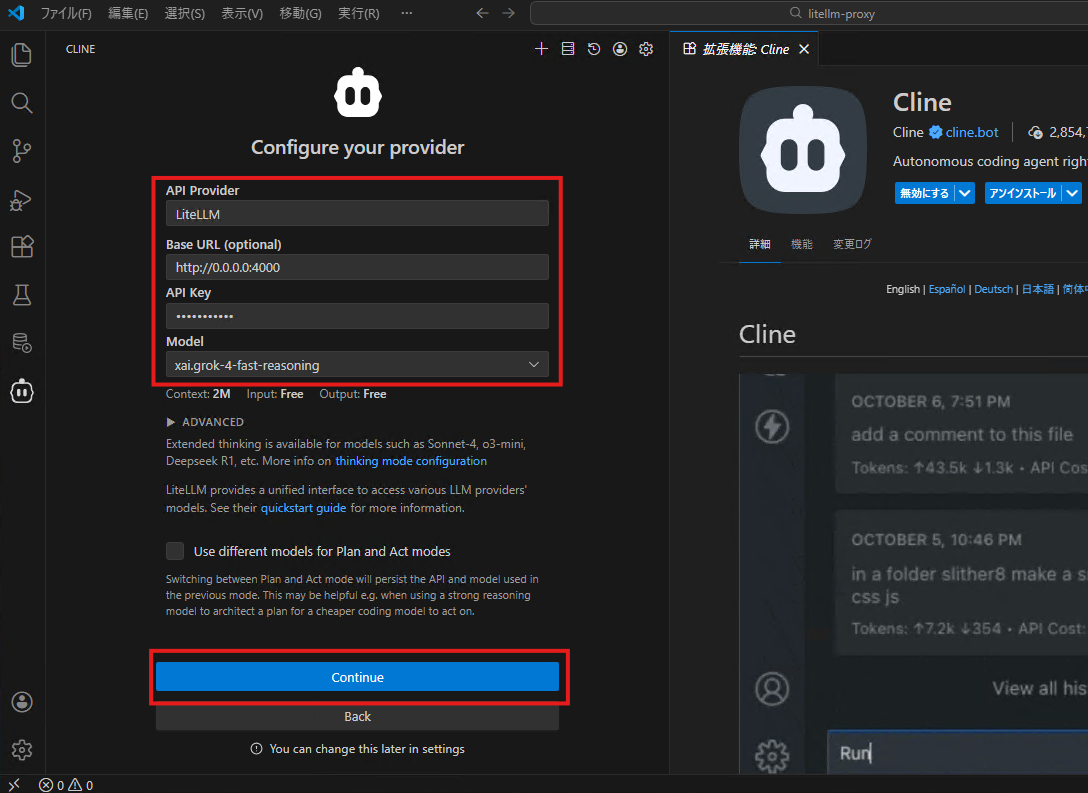Open Cline account icon in panel header
This screenshot has height=793, width=1088.
(x=620, y=49)
